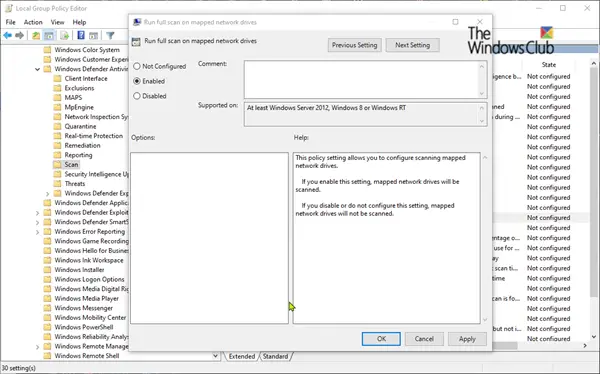Screen dimensions: 600x374
Task: Open the Help menu
Action: [x=79, y=22]
